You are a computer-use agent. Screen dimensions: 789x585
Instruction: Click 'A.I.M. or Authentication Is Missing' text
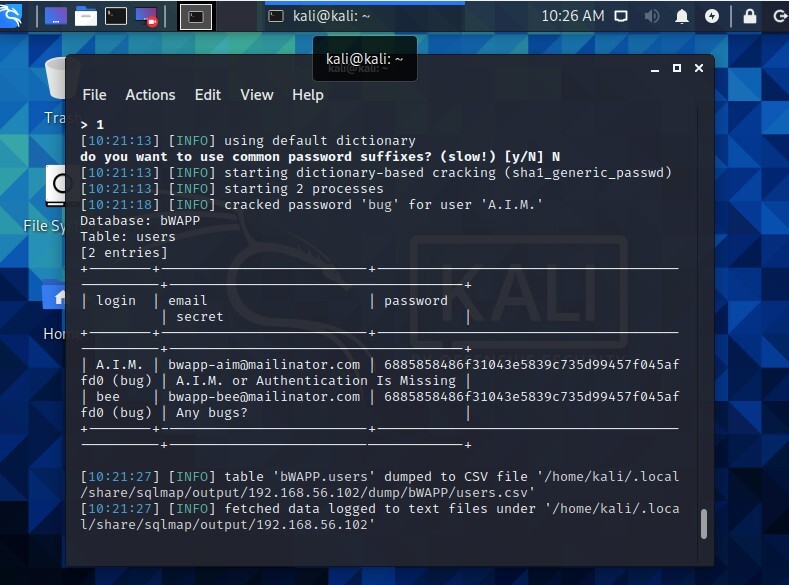[316, 381]
